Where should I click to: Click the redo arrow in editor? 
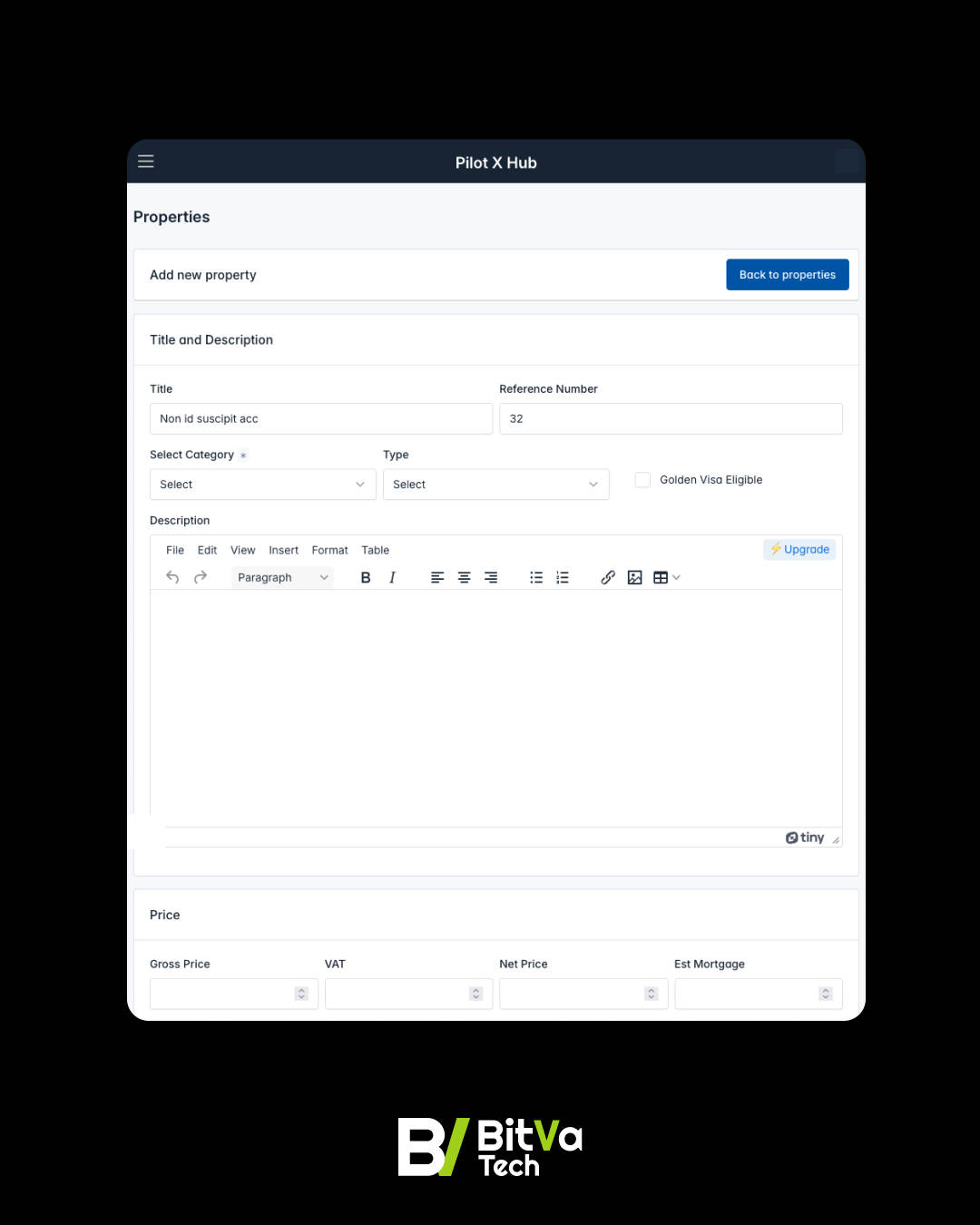tap(201, 577)
